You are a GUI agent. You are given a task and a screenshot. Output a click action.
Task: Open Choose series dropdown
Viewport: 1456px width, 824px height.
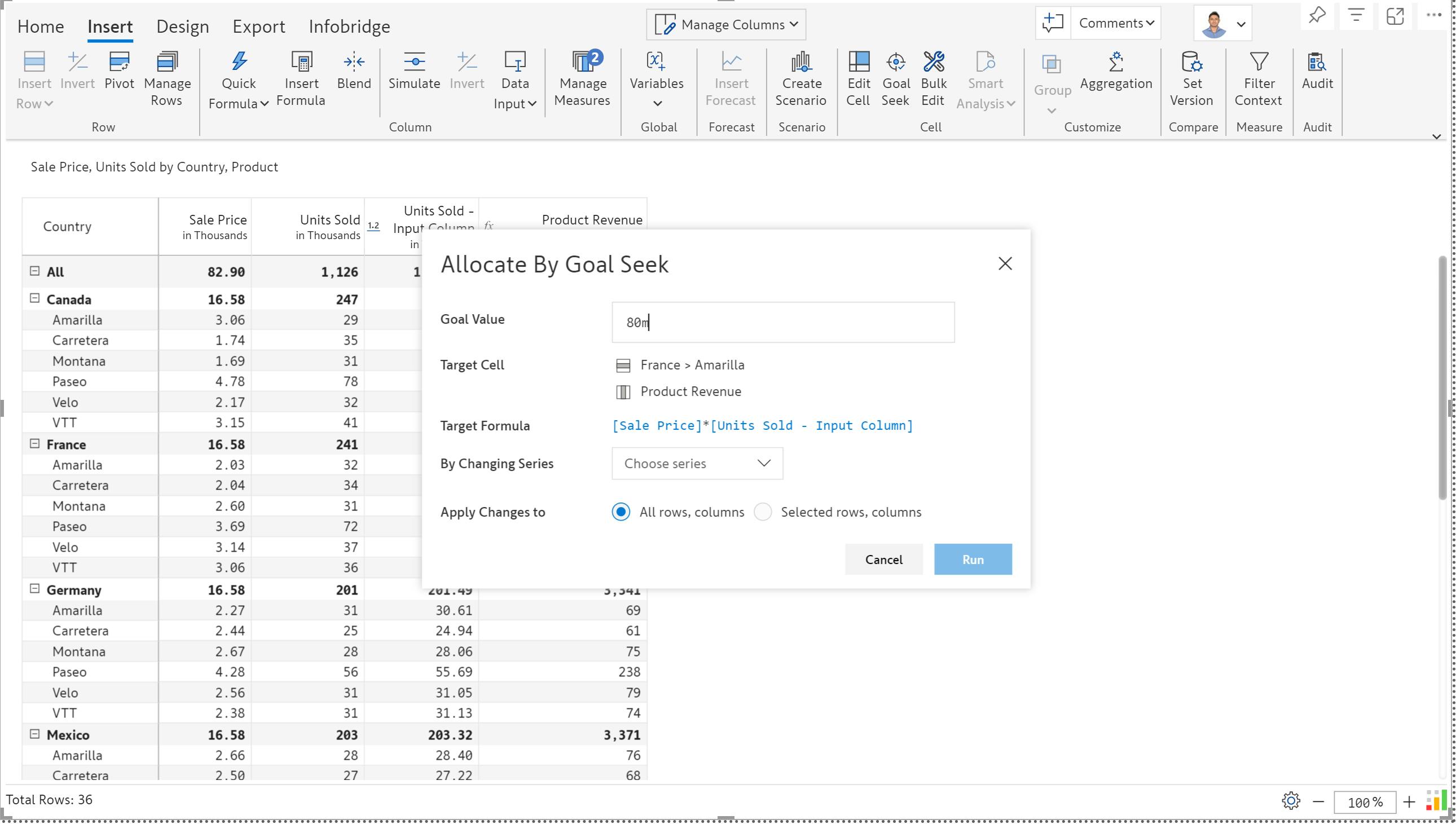tap(697, 464)
